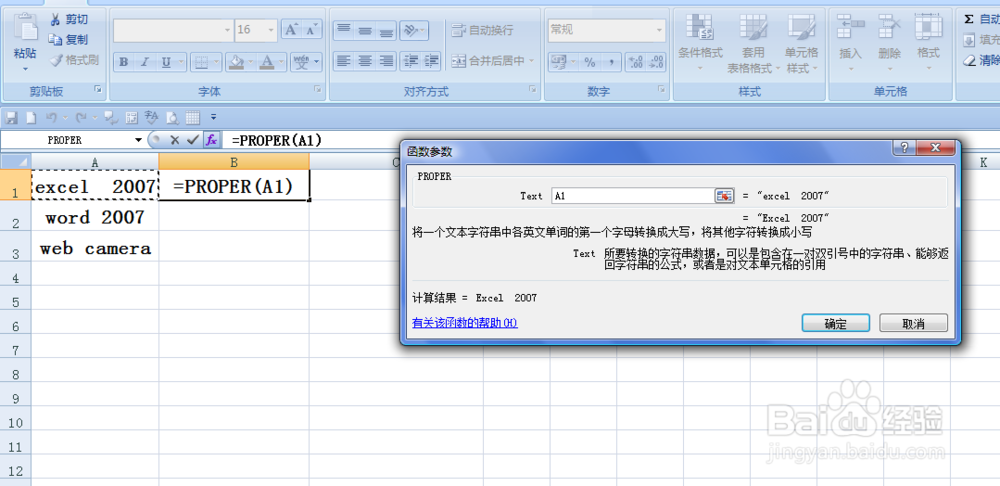Open the Fill Color dropdown arrow

pos(252,62)
